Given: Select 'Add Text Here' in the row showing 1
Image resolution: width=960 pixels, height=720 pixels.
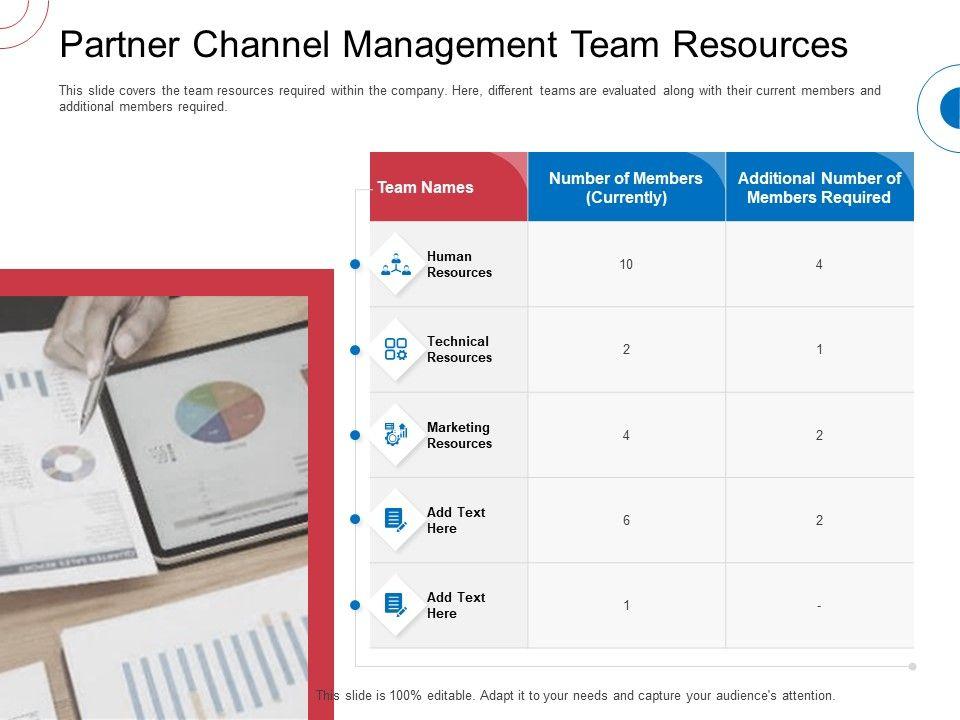Looking at the screenshot, I should coord(456,605).
